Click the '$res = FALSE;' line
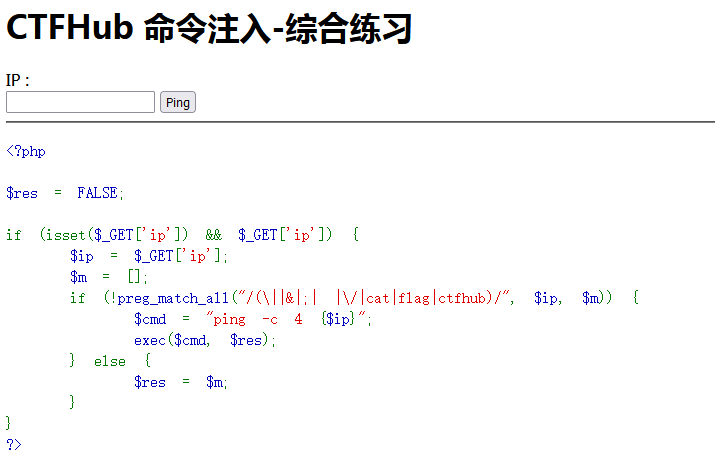 click(x=65, y=193)
